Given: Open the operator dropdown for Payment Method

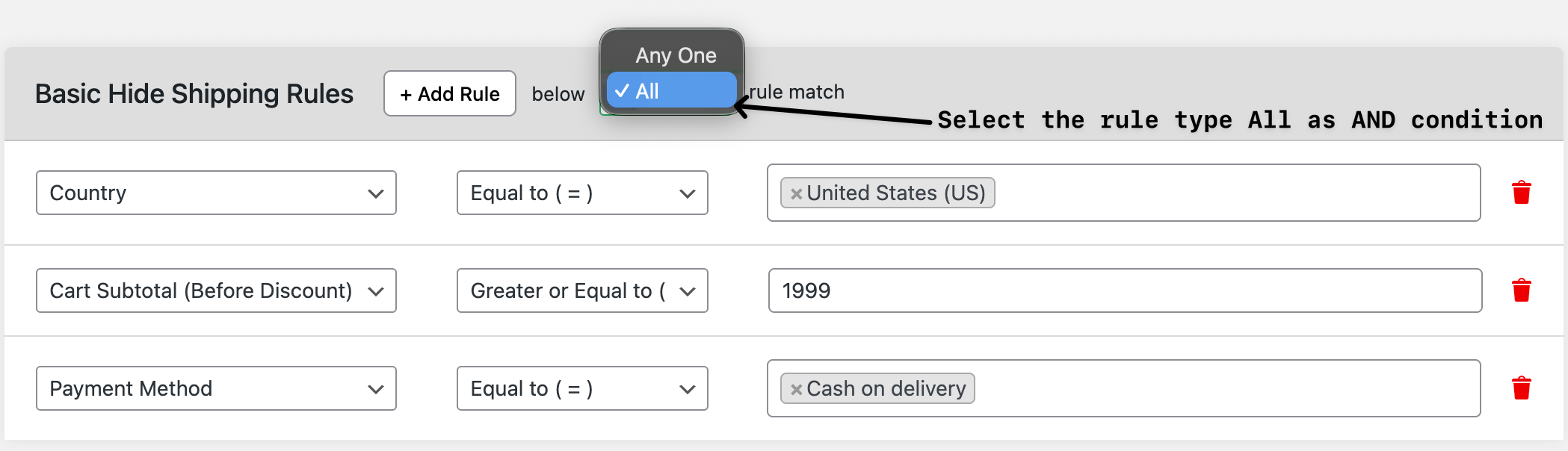Looking at the screenshot, I should pyautogui.click(x=582, y=388).
